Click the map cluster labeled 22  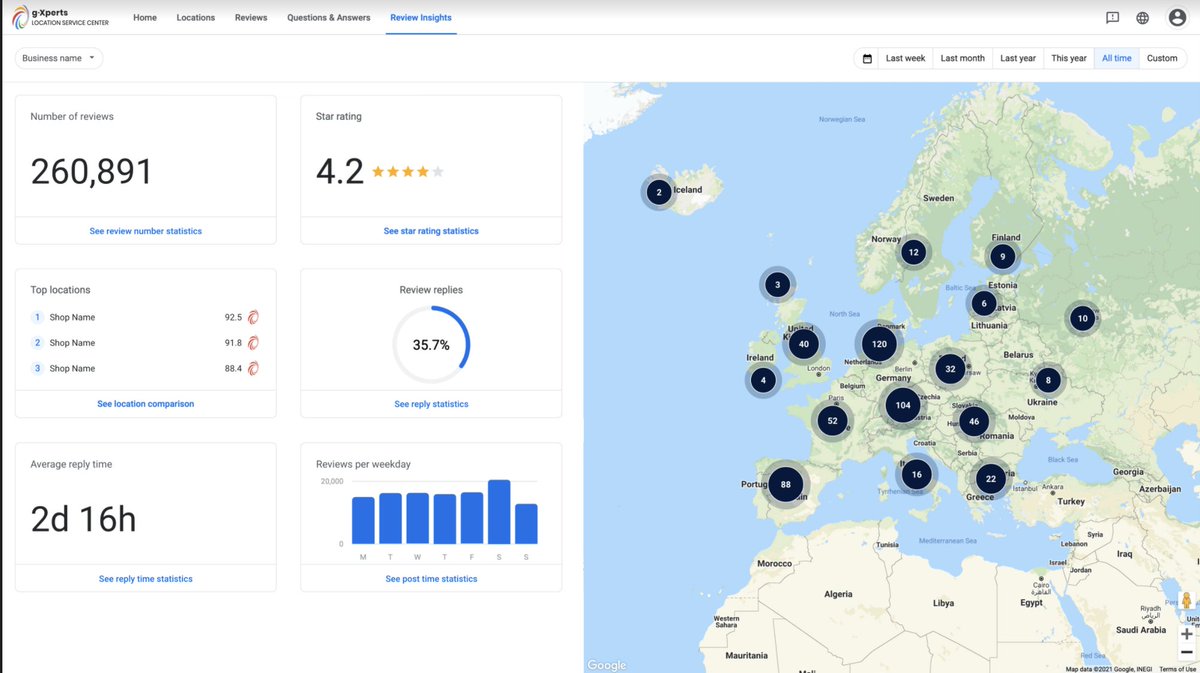click(990, 479)
